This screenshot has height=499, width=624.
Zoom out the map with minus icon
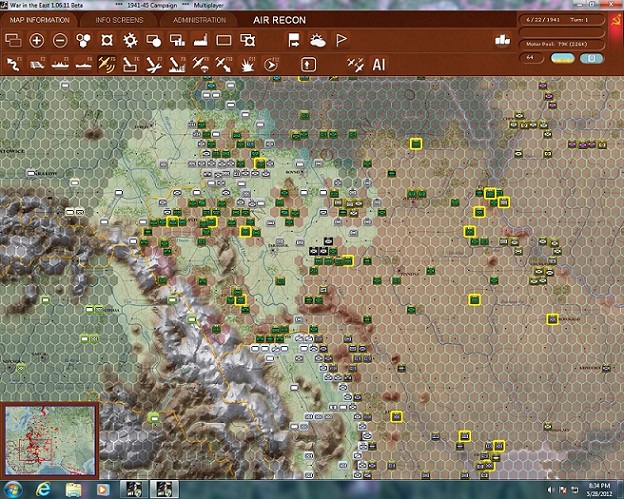click(60, 40)
